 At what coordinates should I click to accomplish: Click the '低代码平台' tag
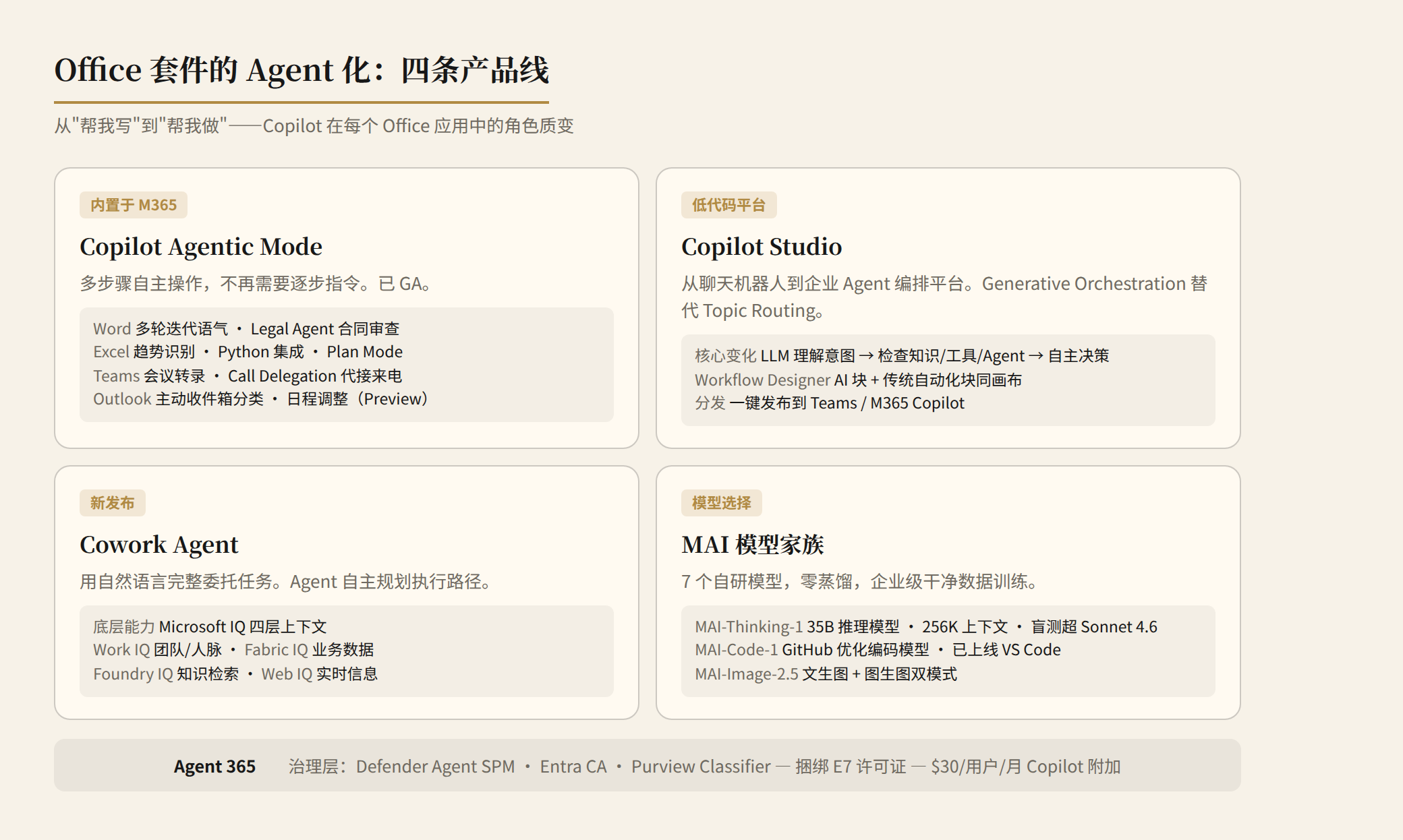coord(728,205)
